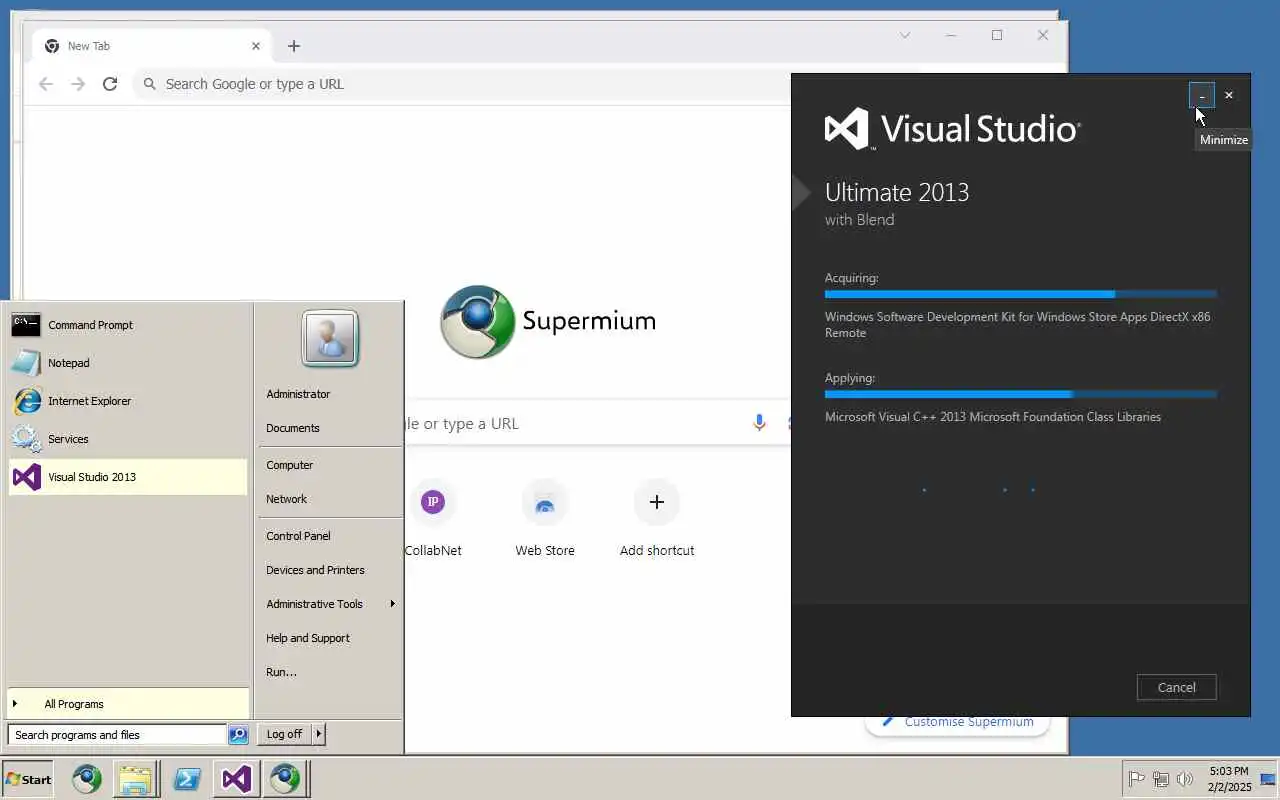The height and width of the screenshot is (800, 1280).
Task: Select the New Tab browser tab
Action: (x=150, y=46)
